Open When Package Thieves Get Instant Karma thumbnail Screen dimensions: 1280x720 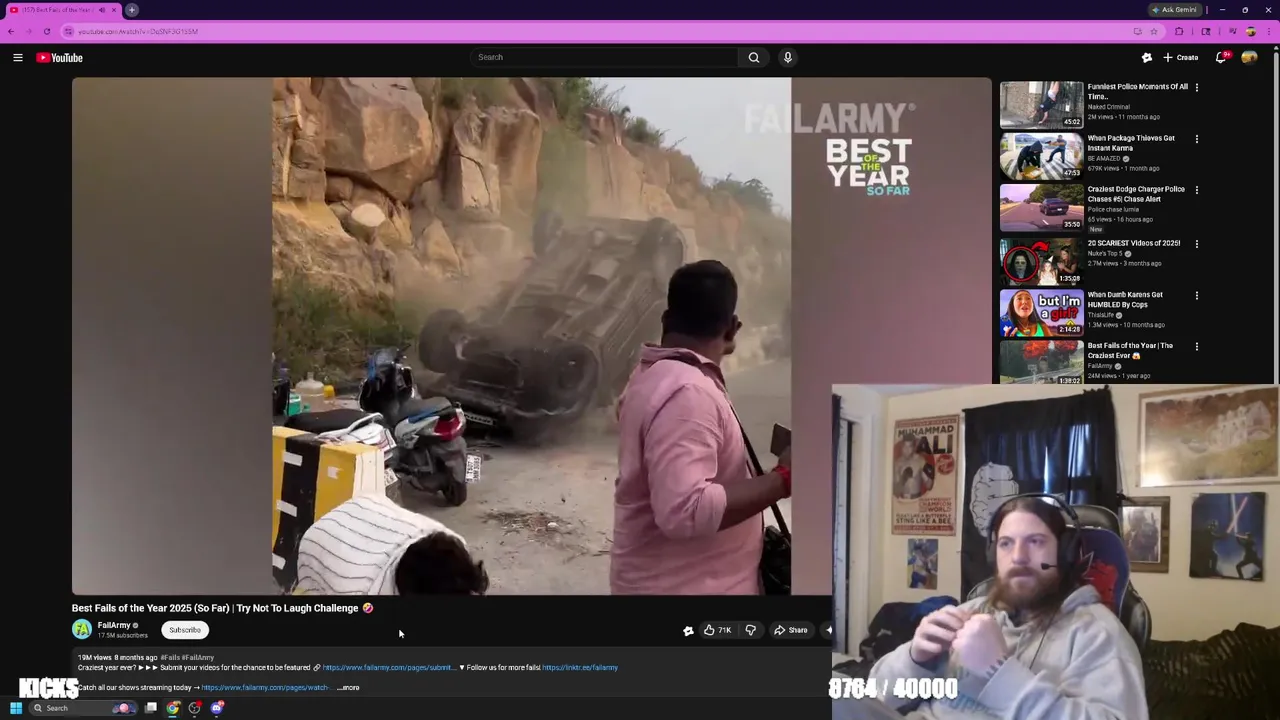(x=1042, y=156)
